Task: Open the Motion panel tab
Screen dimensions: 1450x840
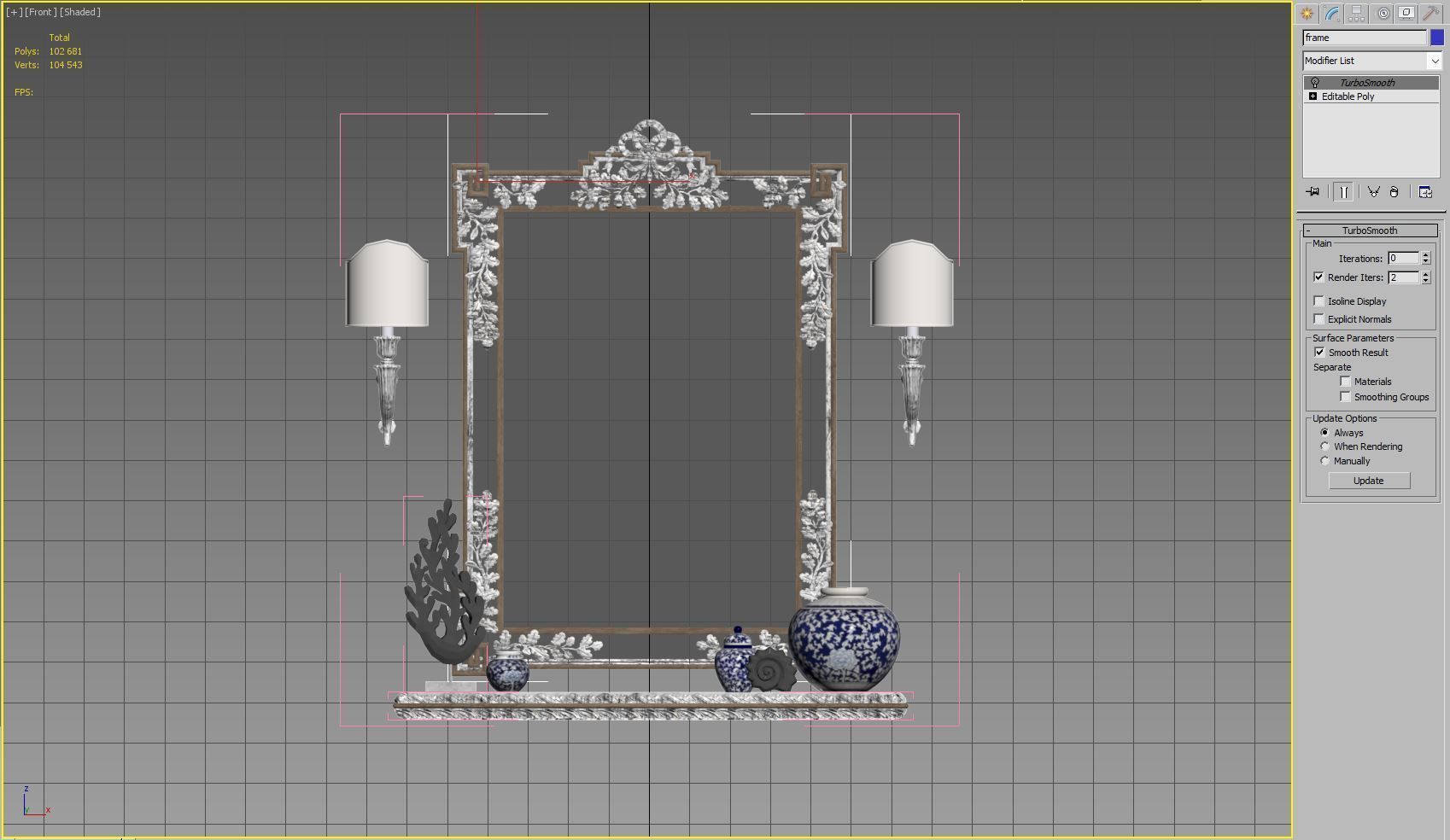Action: pyautogui.click(x=1383, y=14)
